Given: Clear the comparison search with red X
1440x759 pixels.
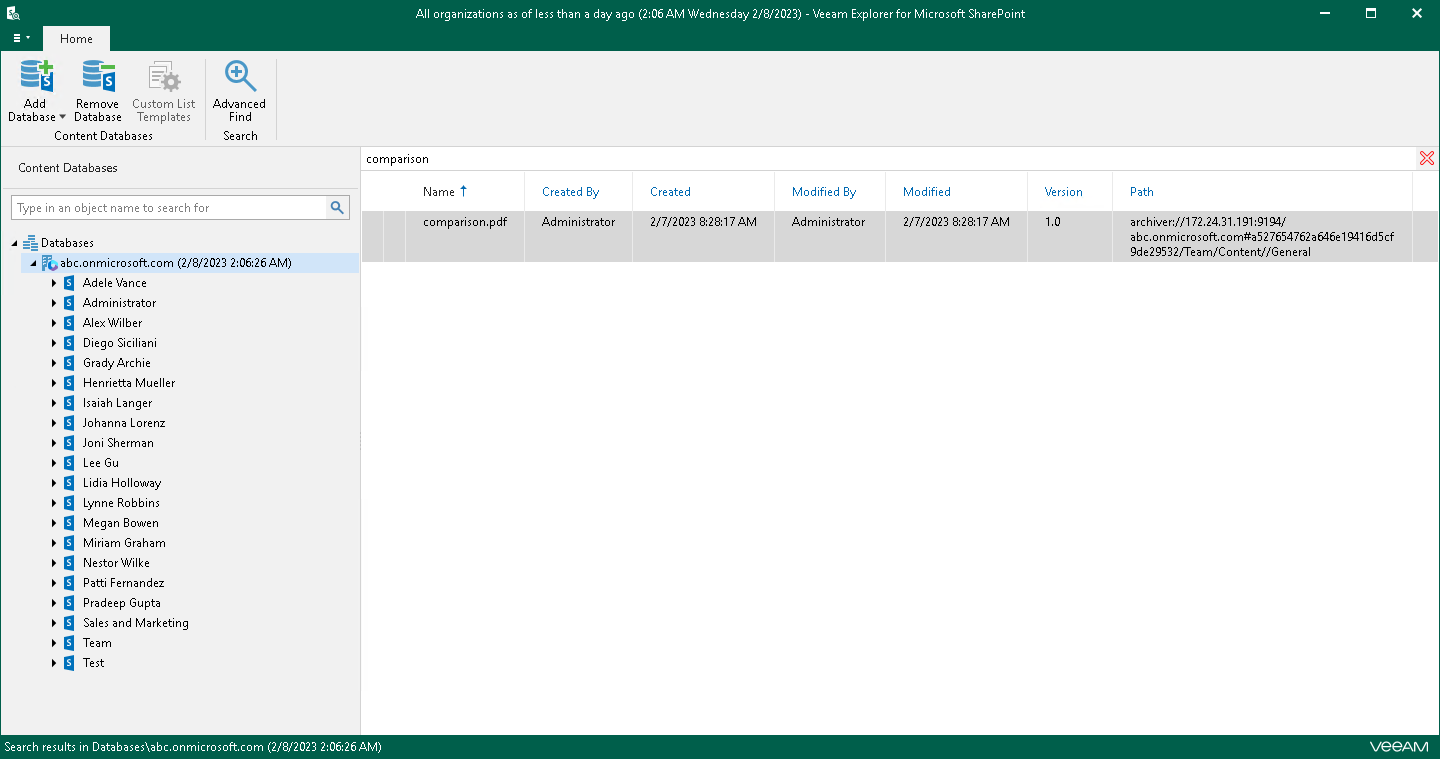Looking at the screenshot, I should click(1427, 159).
